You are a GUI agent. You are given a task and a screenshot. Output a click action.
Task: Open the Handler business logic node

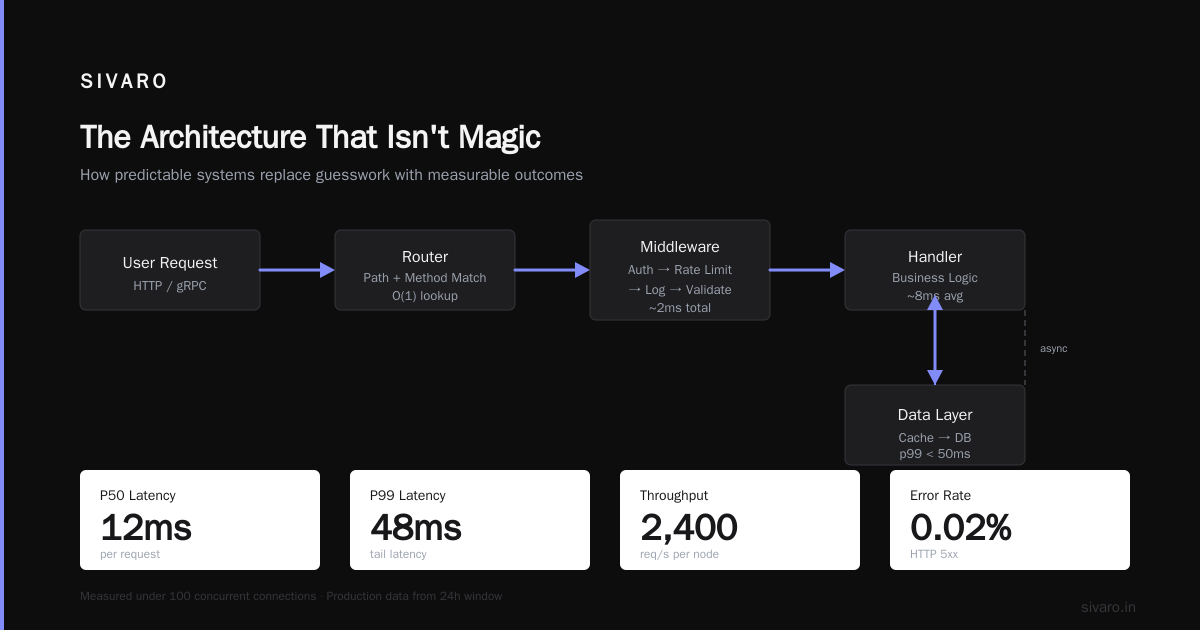pyautogui.click(x=935, y=270)
